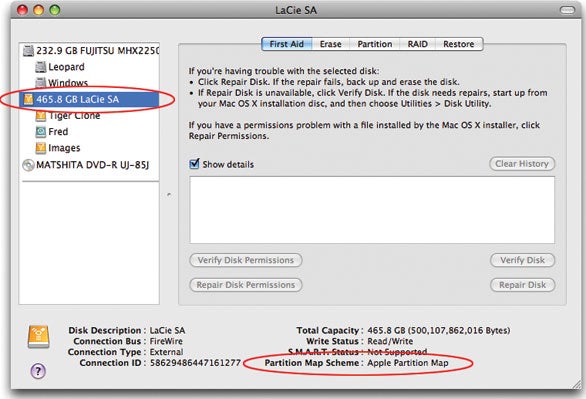The height and width of the screenshot is (399, 586).
Task: Select the FUJITSU hard drive icon
Action: (28, 50)
